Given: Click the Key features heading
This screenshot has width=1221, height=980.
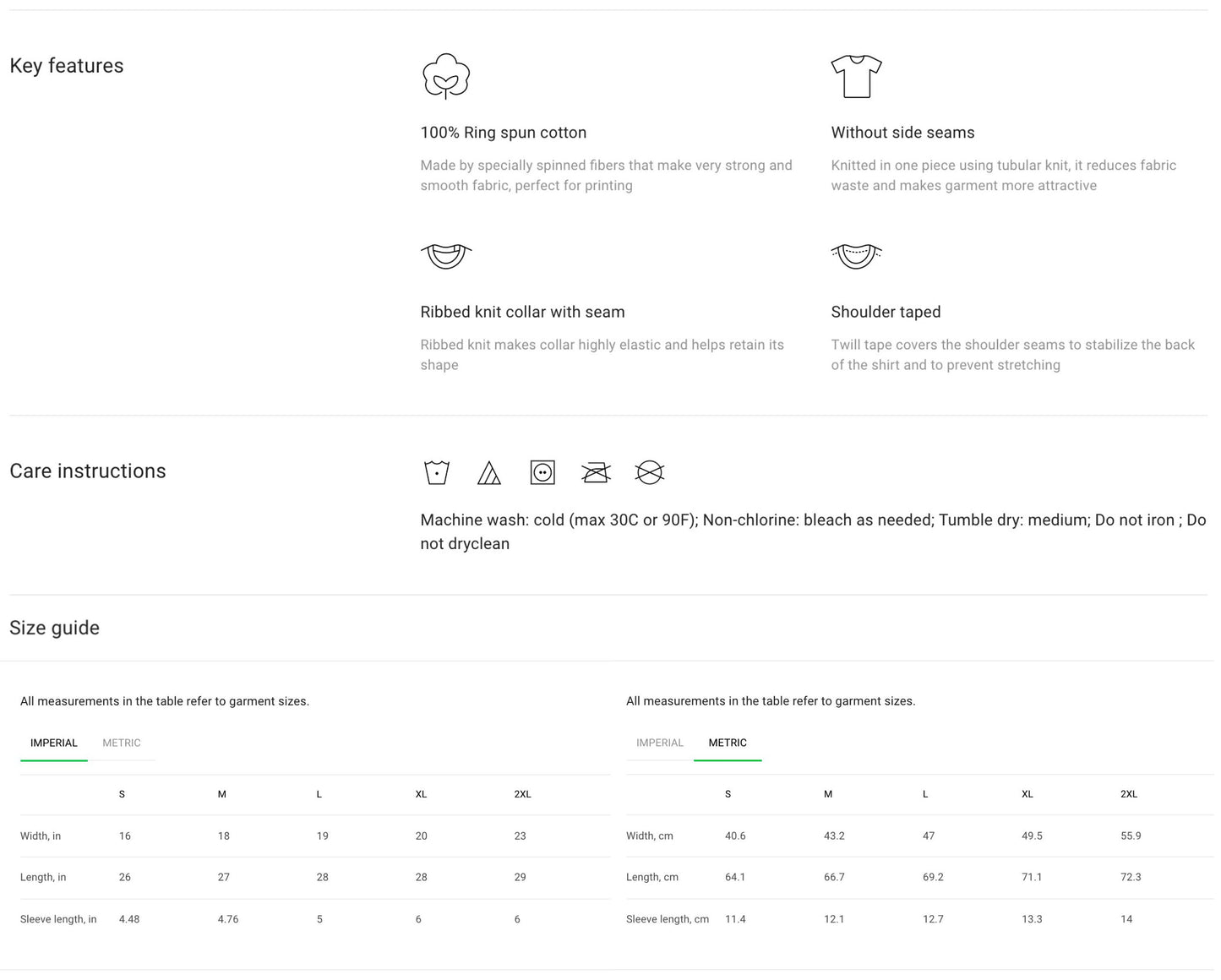Looking at the screenshot, I should [x=67, y=66].
